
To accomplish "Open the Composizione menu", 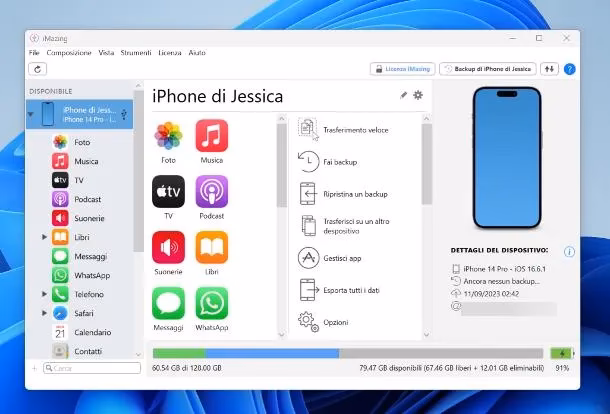I will pyautogui.click(x=69, y=53).
